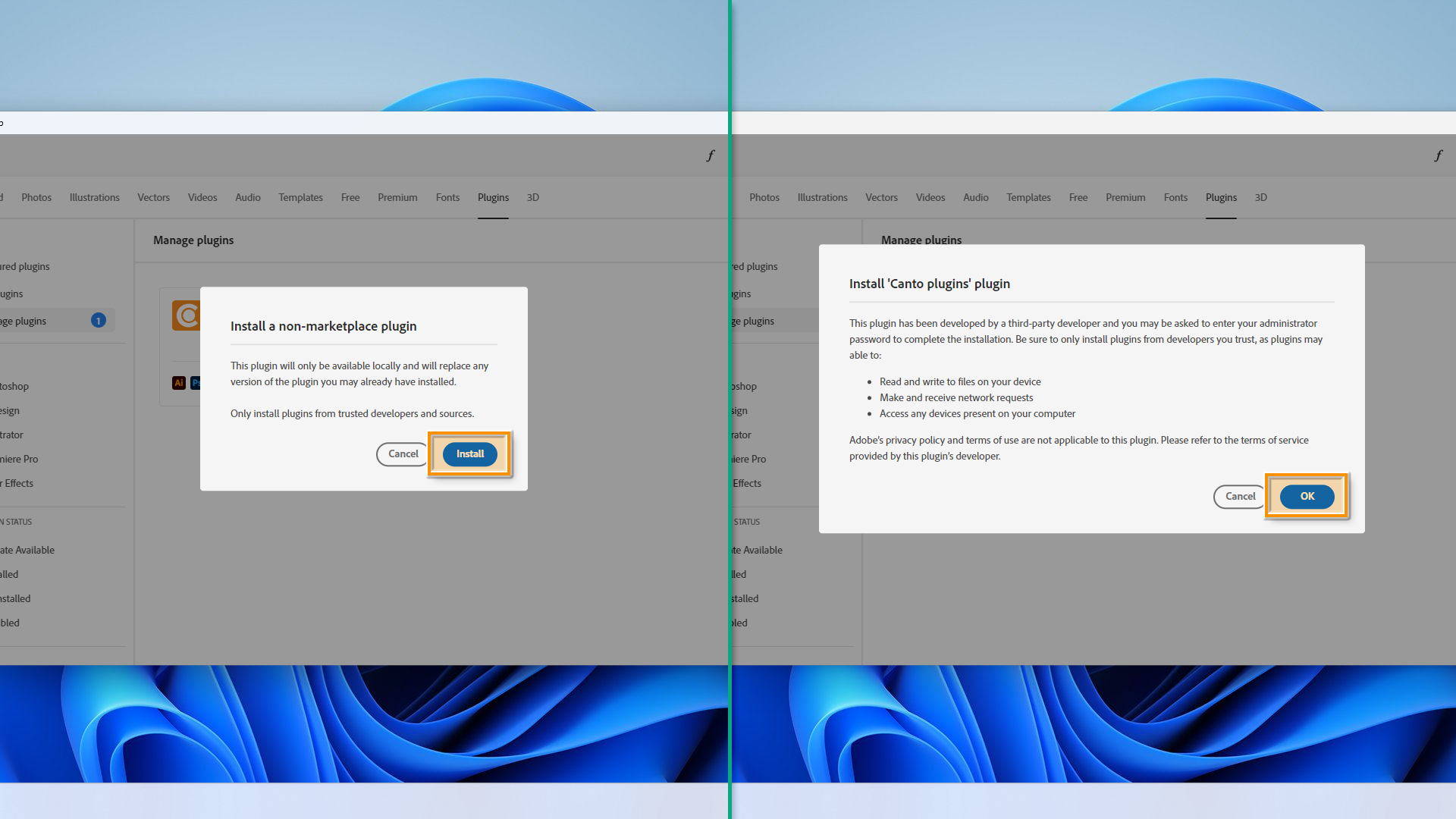Select Update Available status in left screenshot sidebar
The height and width of the screenshot is (819, 1456).
(27, 550)
